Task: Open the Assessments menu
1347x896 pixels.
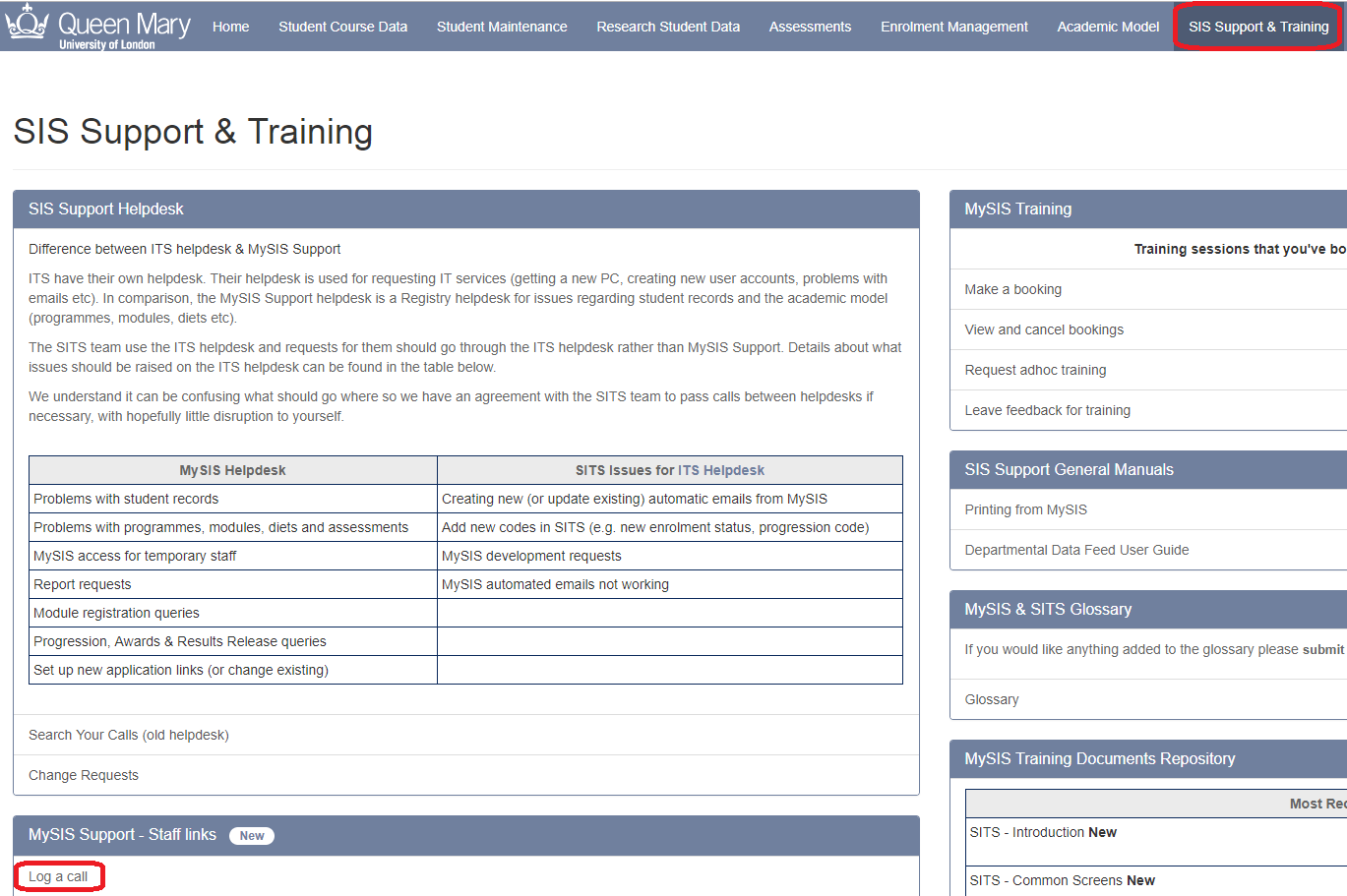Action: (810, 27)
